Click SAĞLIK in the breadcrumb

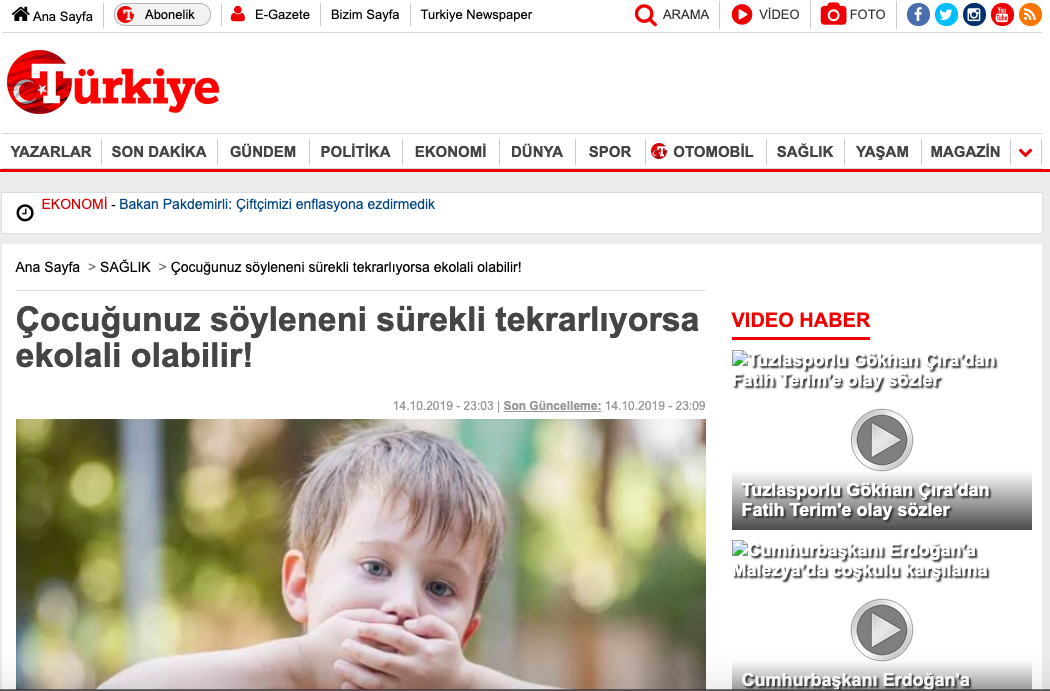125,267
